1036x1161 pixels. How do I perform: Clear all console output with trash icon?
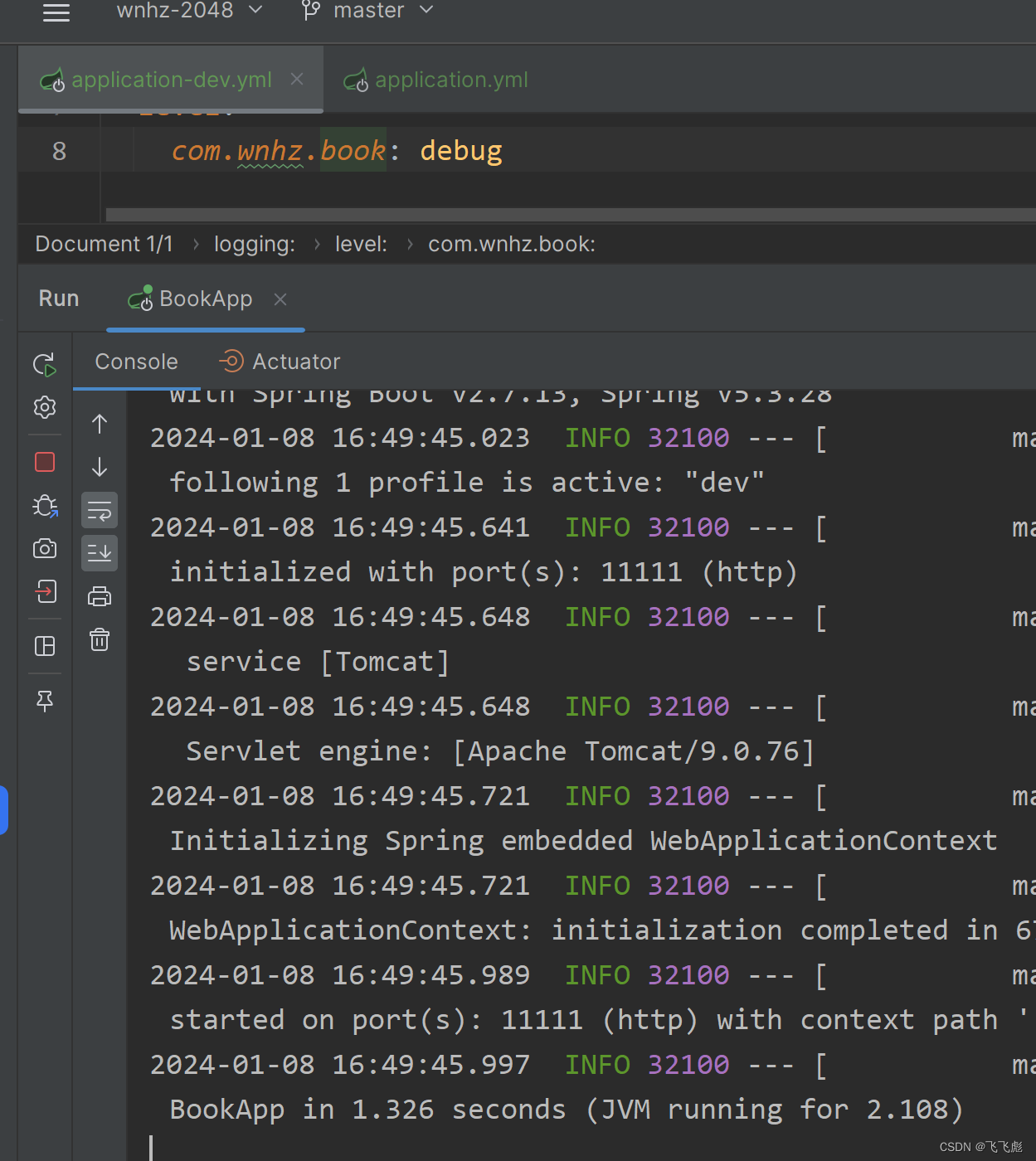100,639
